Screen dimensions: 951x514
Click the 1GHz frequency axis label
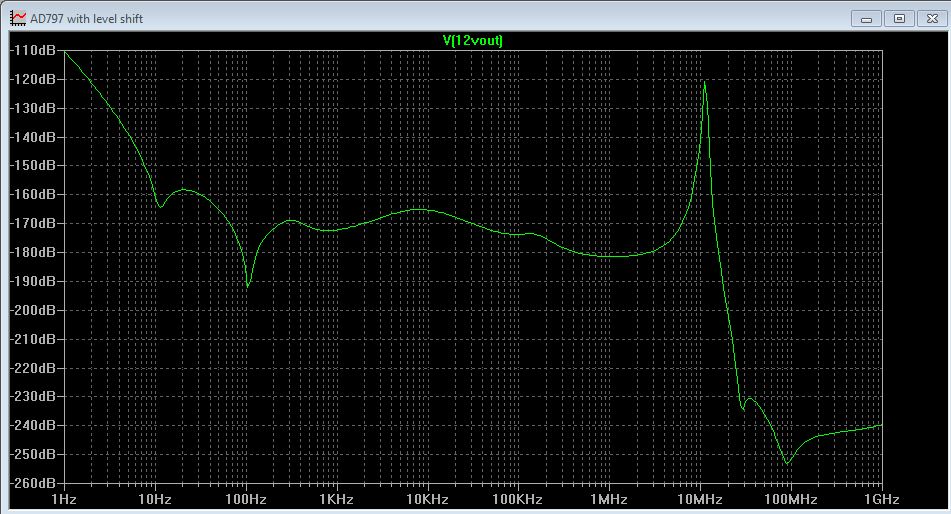tap(881, 499)
